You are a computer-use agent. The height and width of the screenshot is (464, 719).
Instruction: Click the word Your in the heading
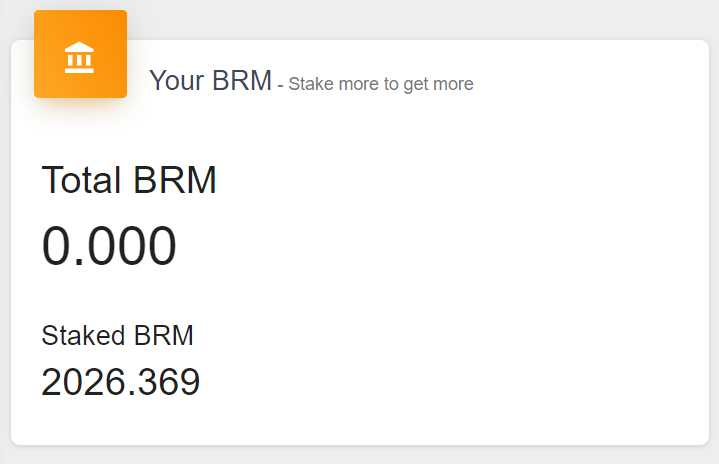pyautogui.click(x=177, y=81)
